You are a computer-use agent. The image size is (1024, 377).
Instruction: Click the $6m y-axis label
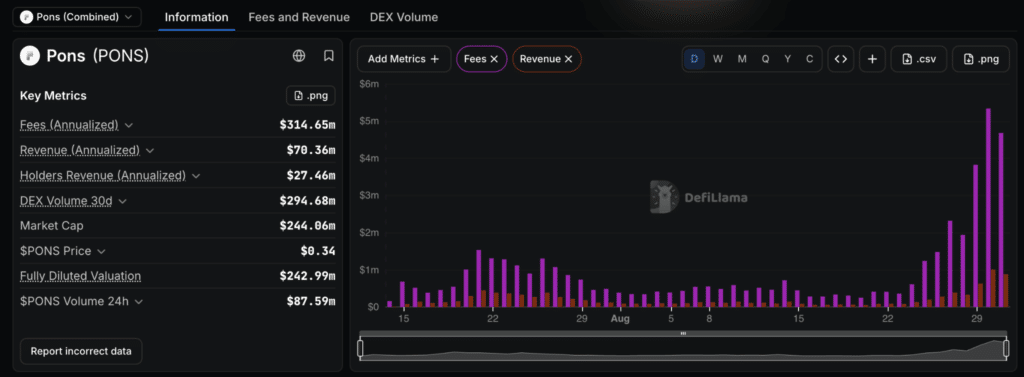370,84
